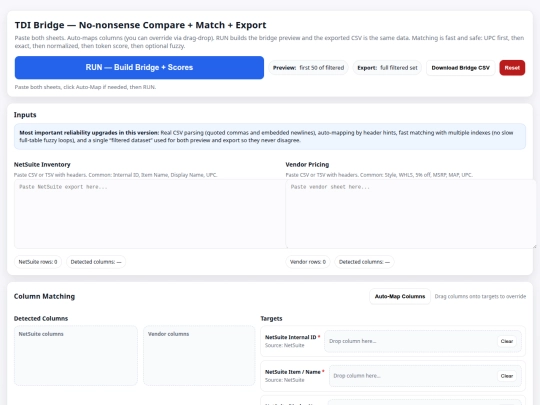The height and width of the screenshot is (405, 540).
Task: Click the NetSuite rows: 0 badge
Action: (x=38, y=262)
